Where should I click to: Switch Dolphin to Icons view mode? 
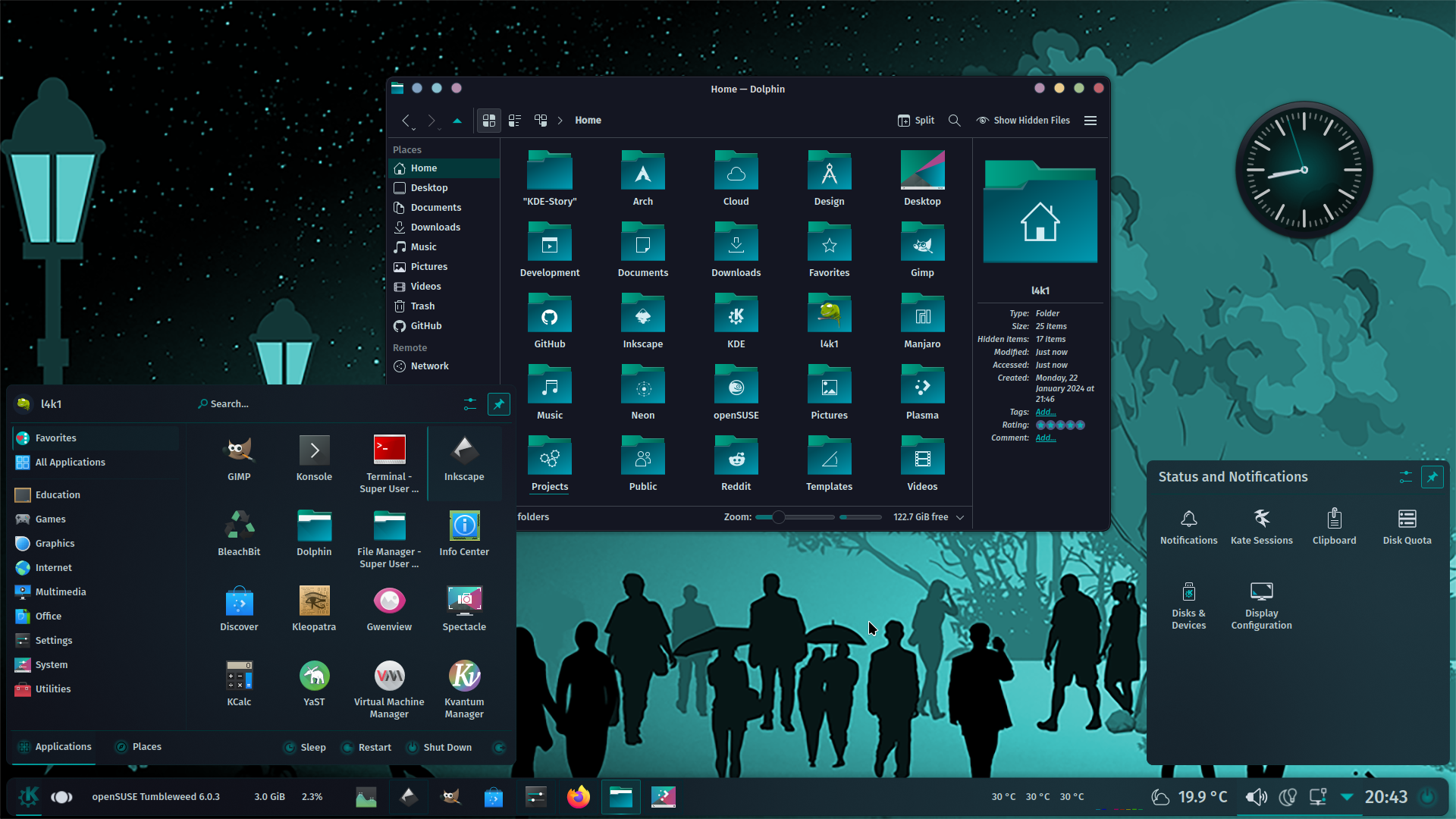[x=489, y=120]
